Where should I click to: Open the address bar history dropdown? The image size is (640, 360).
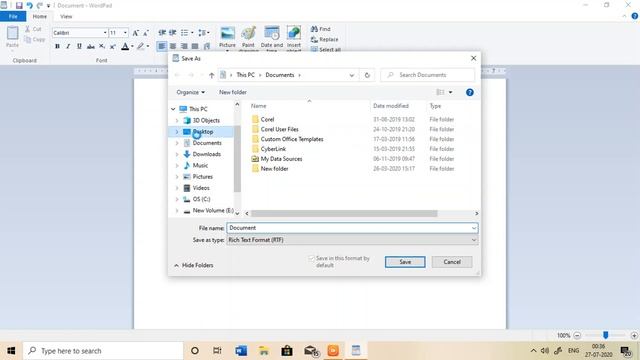point(351,75)
